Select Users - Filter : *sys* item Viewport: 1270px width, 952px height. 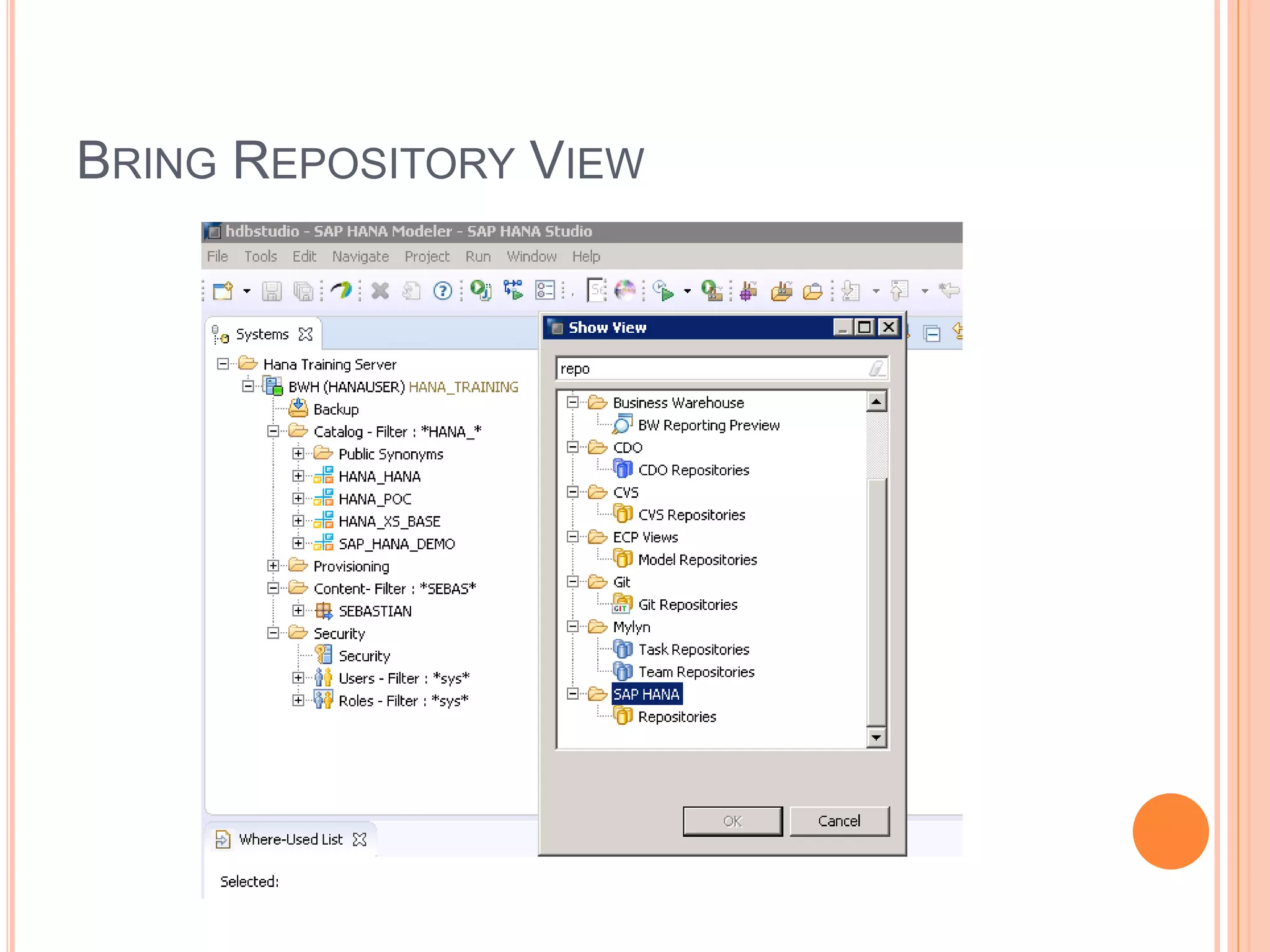click(404, 678)
